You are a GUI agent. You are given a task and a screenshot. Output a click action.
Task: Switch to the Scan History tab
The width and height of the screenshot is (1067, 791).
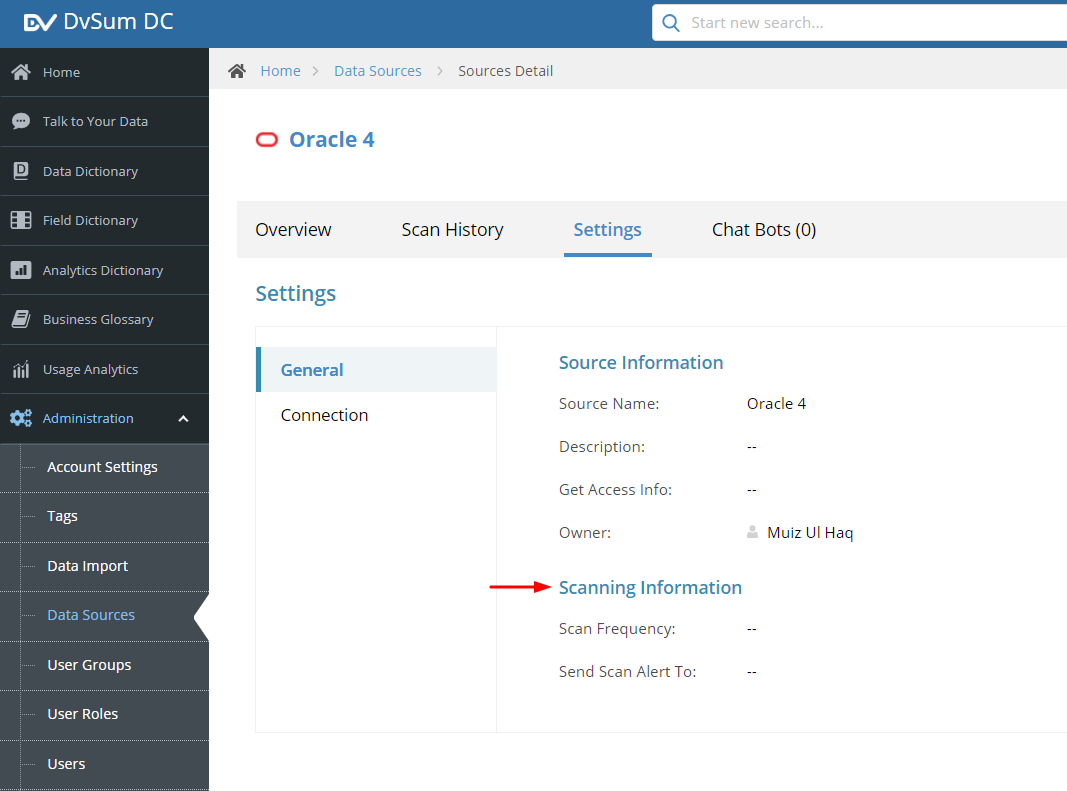tap(453, 229)
